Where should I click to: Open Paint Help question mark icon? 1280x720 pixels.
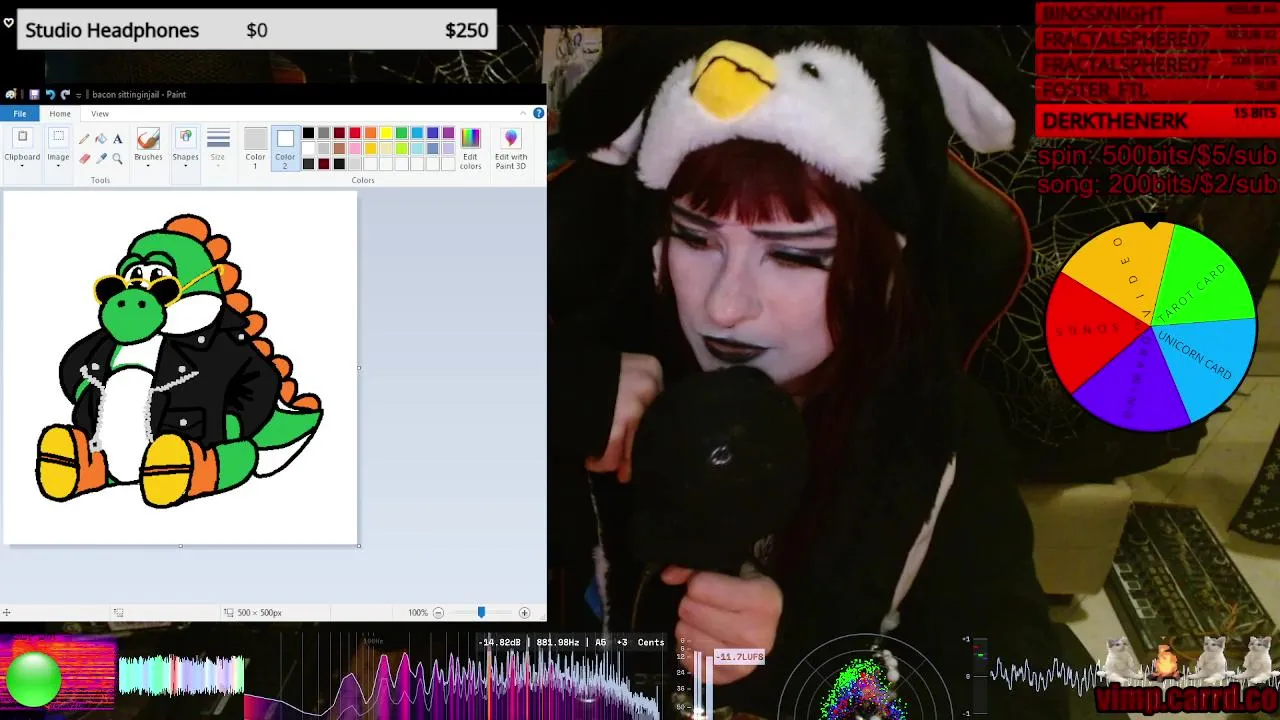pos(538,113)
